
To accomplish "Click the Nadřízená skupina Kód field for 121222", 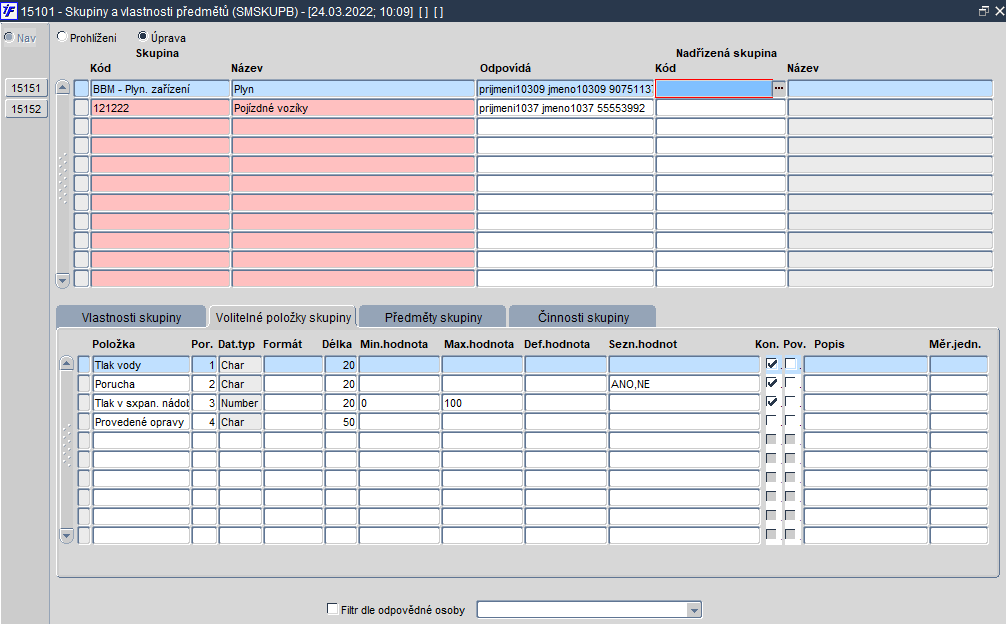I will (720, 108).
